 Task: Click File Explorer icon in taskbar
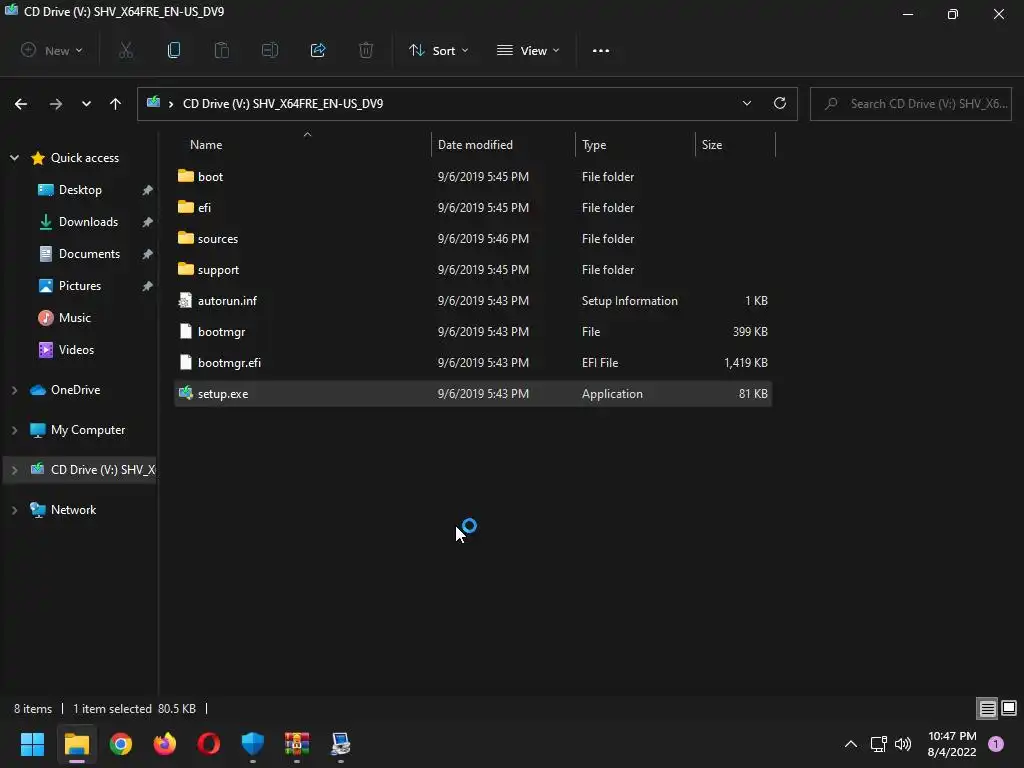coord(76,744)
